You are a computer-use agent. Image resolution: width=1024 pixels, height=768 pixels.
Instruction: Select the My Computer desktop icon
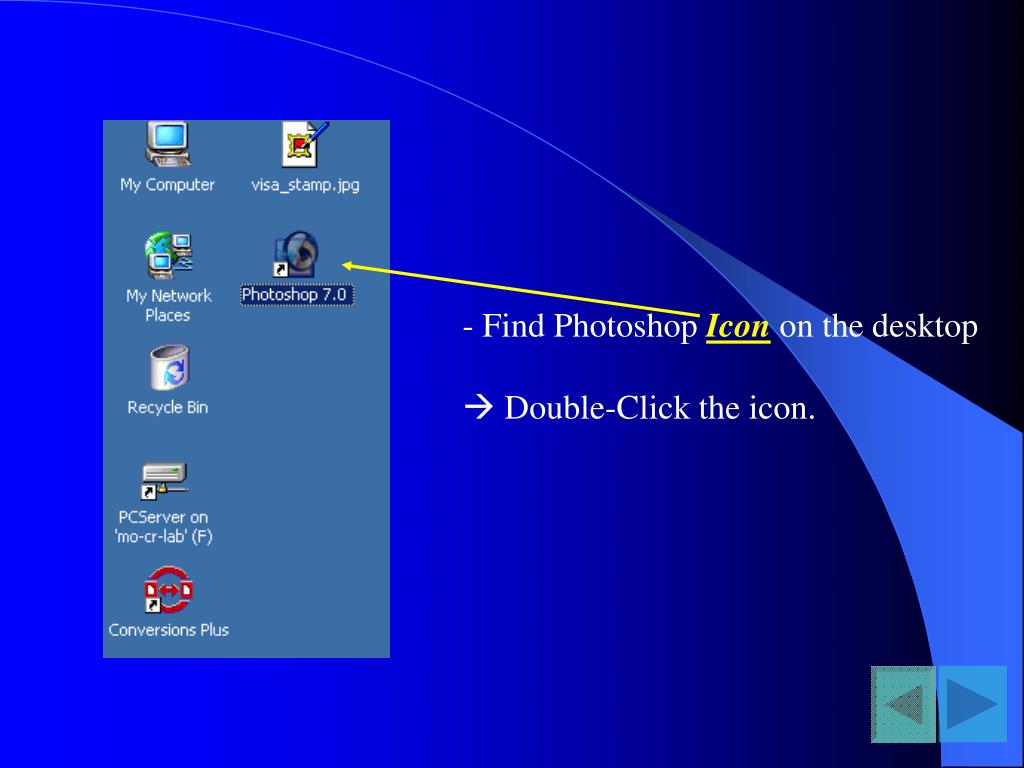click(x=168, y=144)
